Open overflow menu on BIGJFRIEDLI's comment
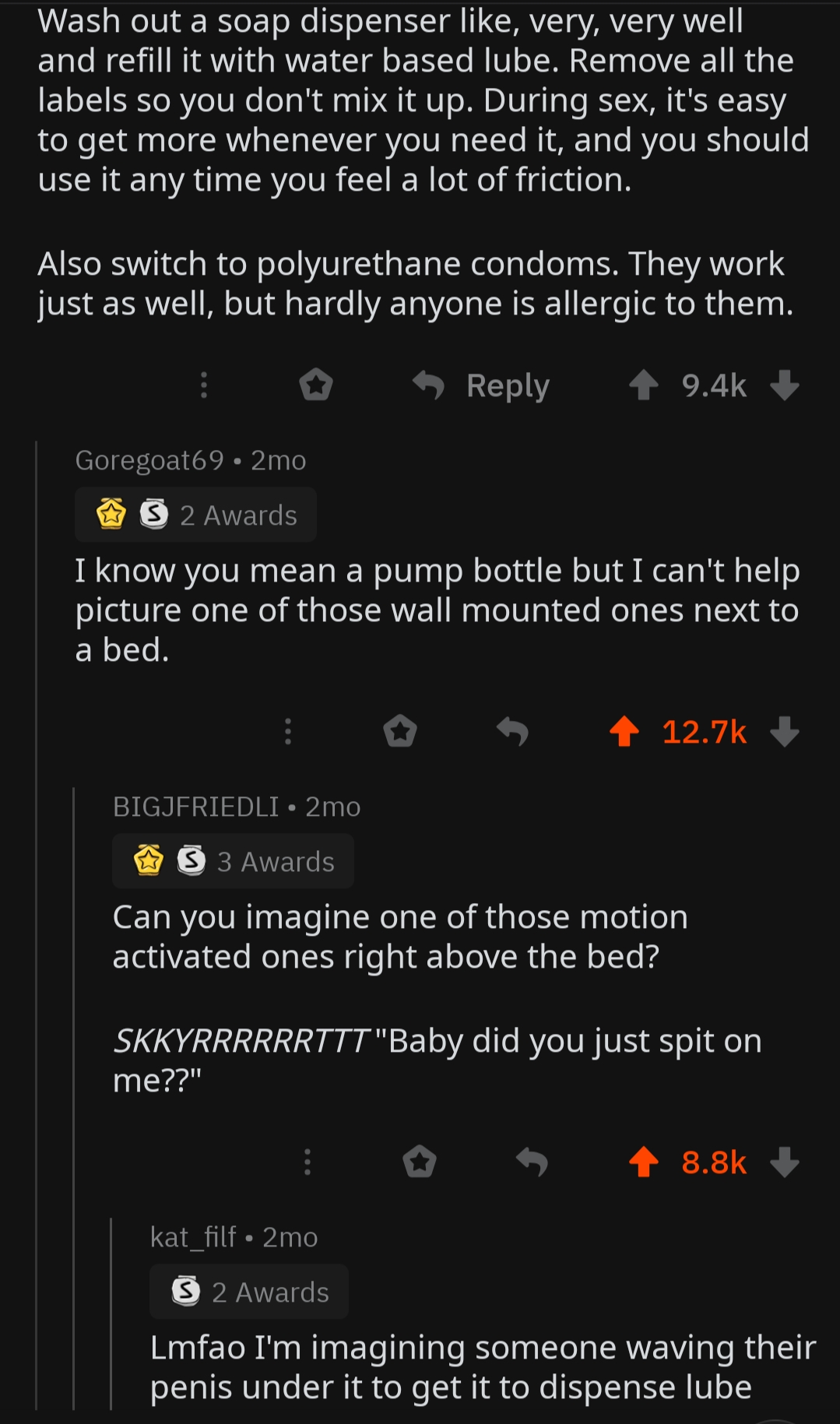Screen dimensions: 840x1424 tap(308, 1162)
